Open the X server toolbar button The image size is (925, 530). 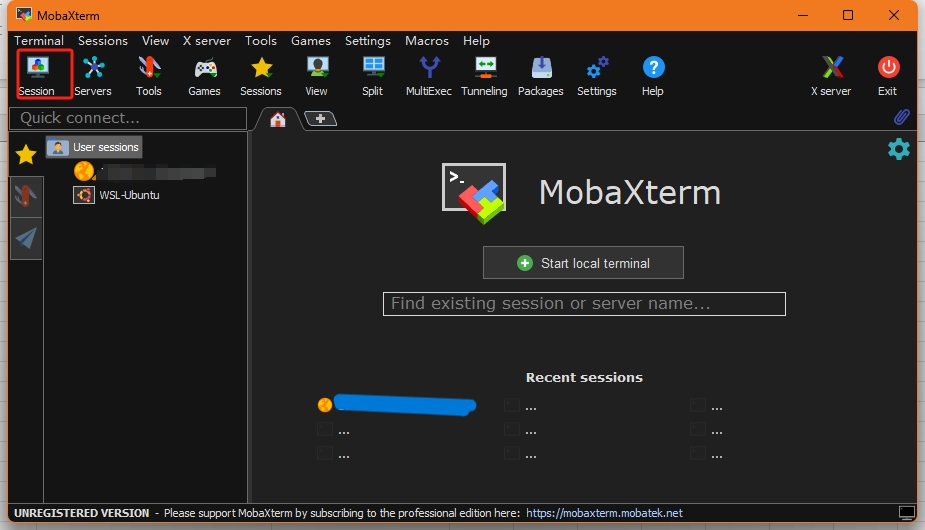(x=831, y=75)
